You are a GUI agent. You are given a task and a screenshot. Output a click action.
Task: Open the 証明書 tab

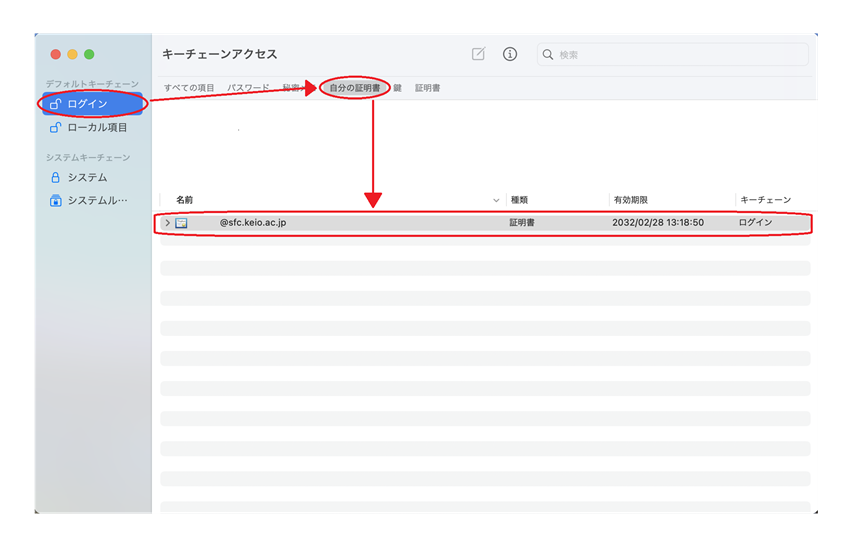427,88
